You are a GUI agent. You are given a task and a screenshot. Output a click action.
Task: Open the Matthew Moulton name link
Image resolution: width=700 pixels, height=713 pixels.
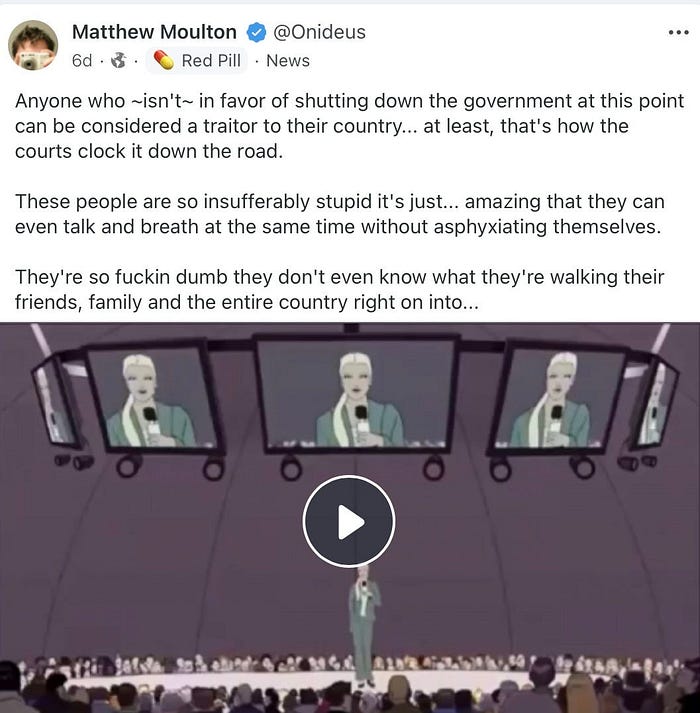point(154,32)
